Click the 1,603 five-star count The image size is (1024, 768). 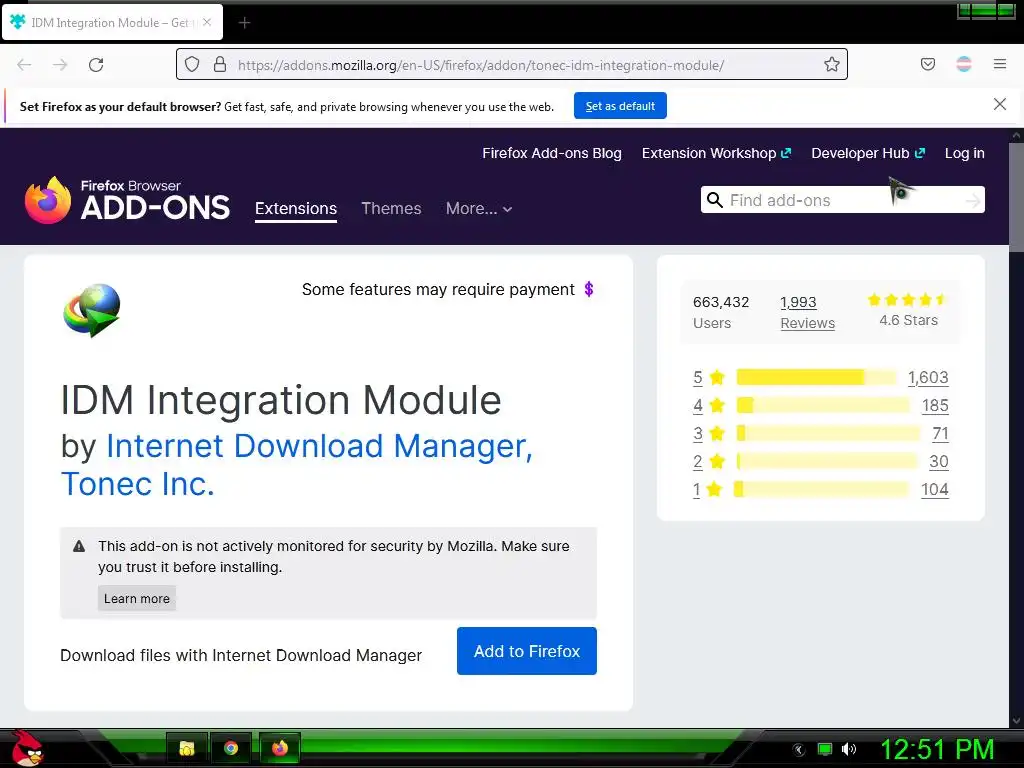point(928,377)
